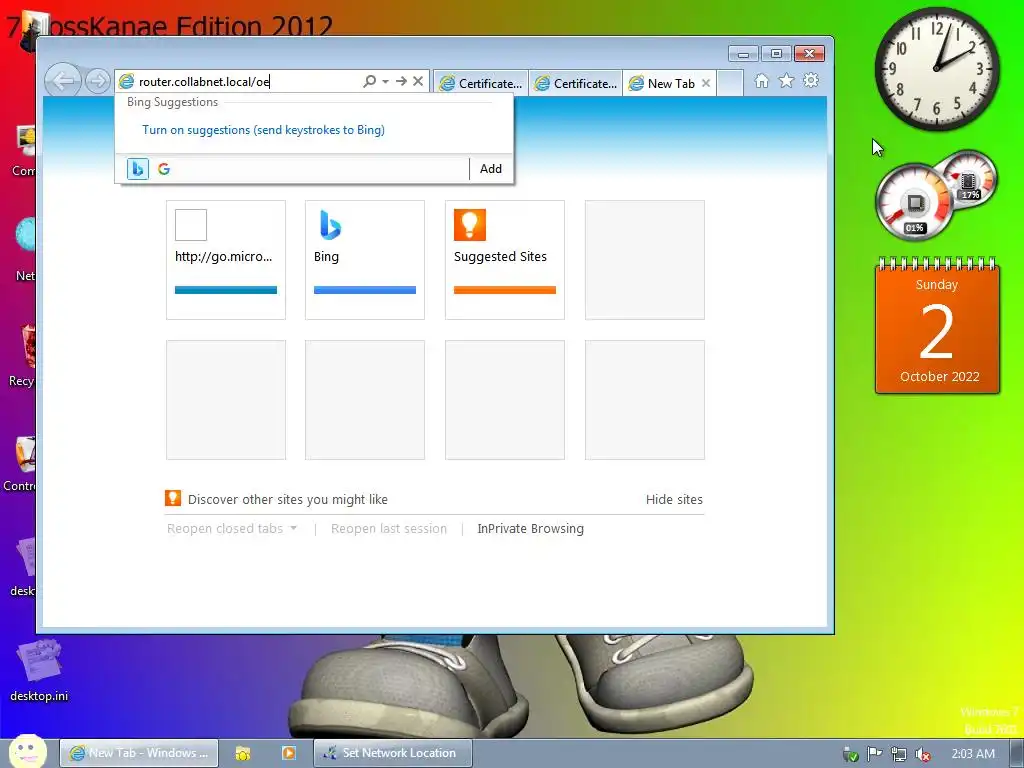
Task: Click the empty tile beside Suggested Sites
Action: (x=645, y=260)
